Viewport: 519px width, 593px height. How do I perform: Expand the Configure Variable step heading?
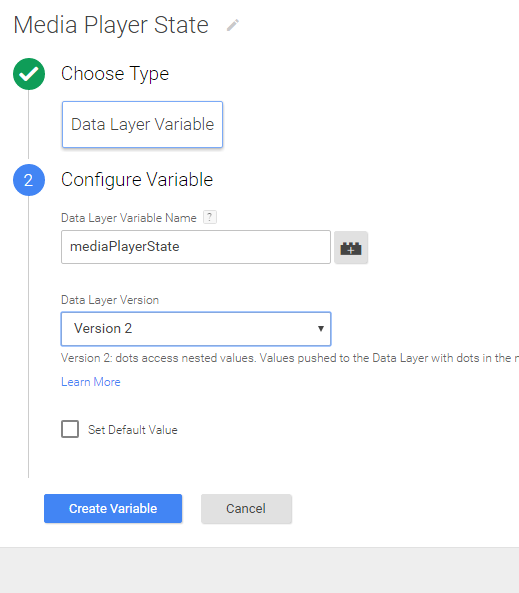137,180
